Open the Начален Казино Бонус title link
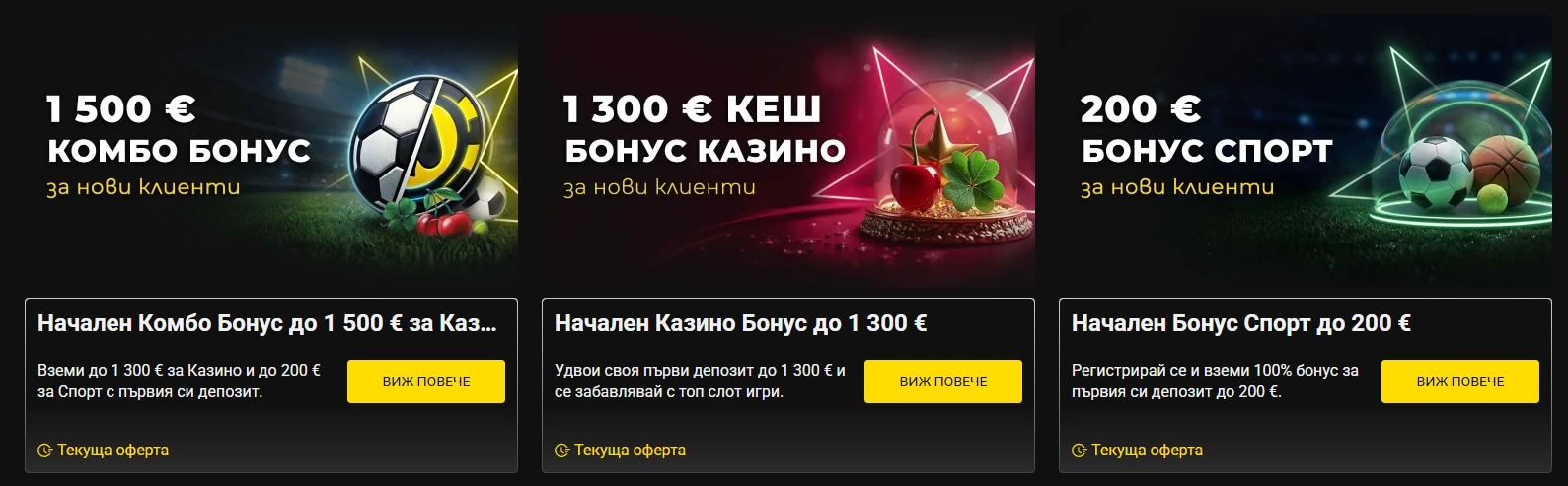The width and height of the screenshot is (1568, 486). pos(741,323)
